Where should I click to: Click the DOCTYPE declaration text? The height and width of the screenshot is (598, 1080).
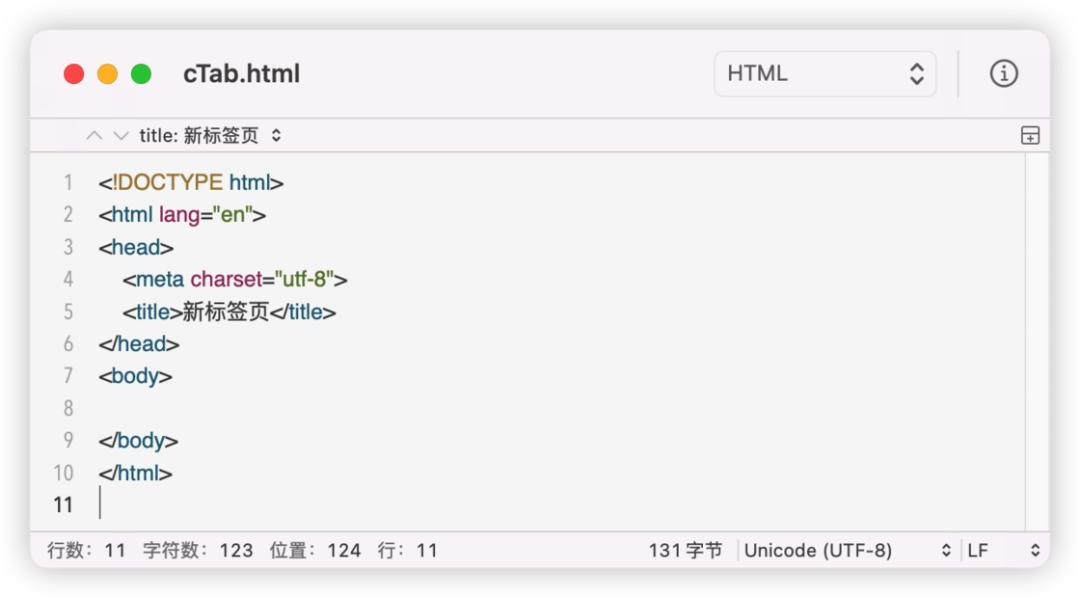tap(169, 183)
